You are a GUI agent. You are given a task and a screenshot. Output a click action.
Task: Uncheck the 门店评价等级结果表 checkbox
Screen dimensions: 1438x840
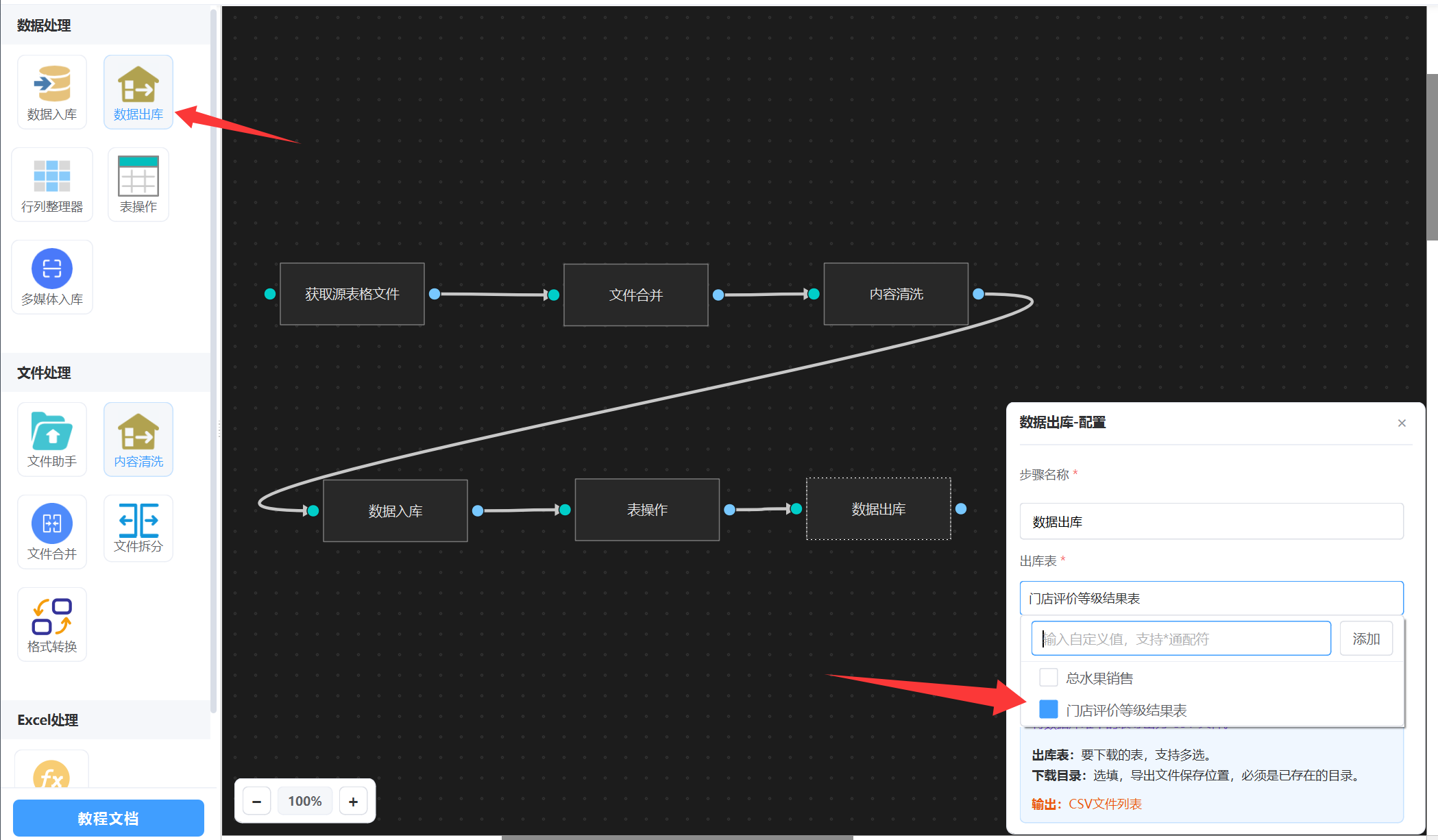(1048, 709)
